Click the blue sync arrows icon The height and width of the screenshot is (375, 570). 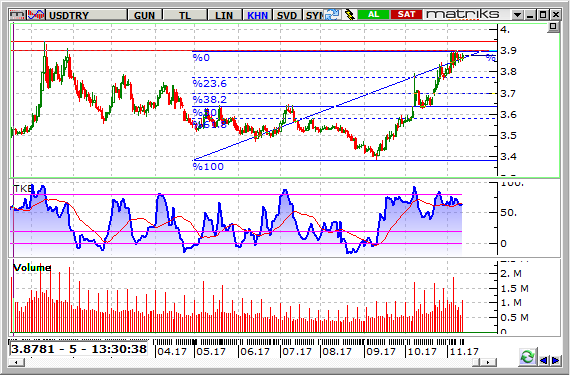click(332, 15)
